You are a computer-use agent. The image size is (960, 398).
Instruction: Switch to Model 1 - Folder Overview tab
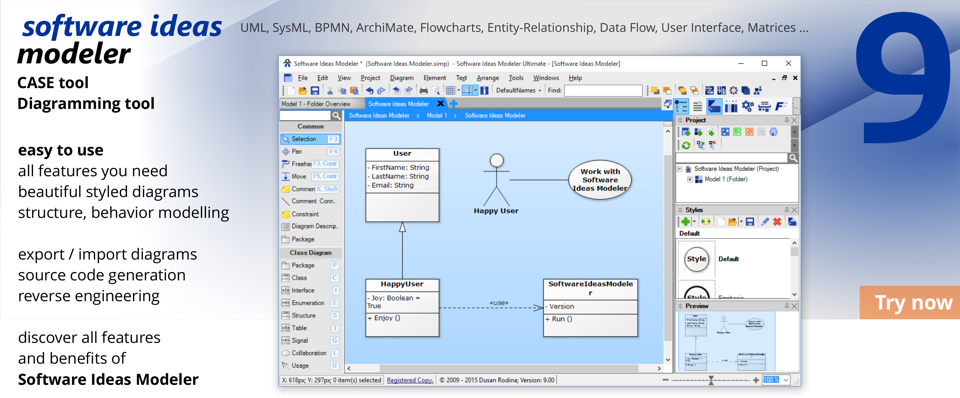click(x=322, y=104)
